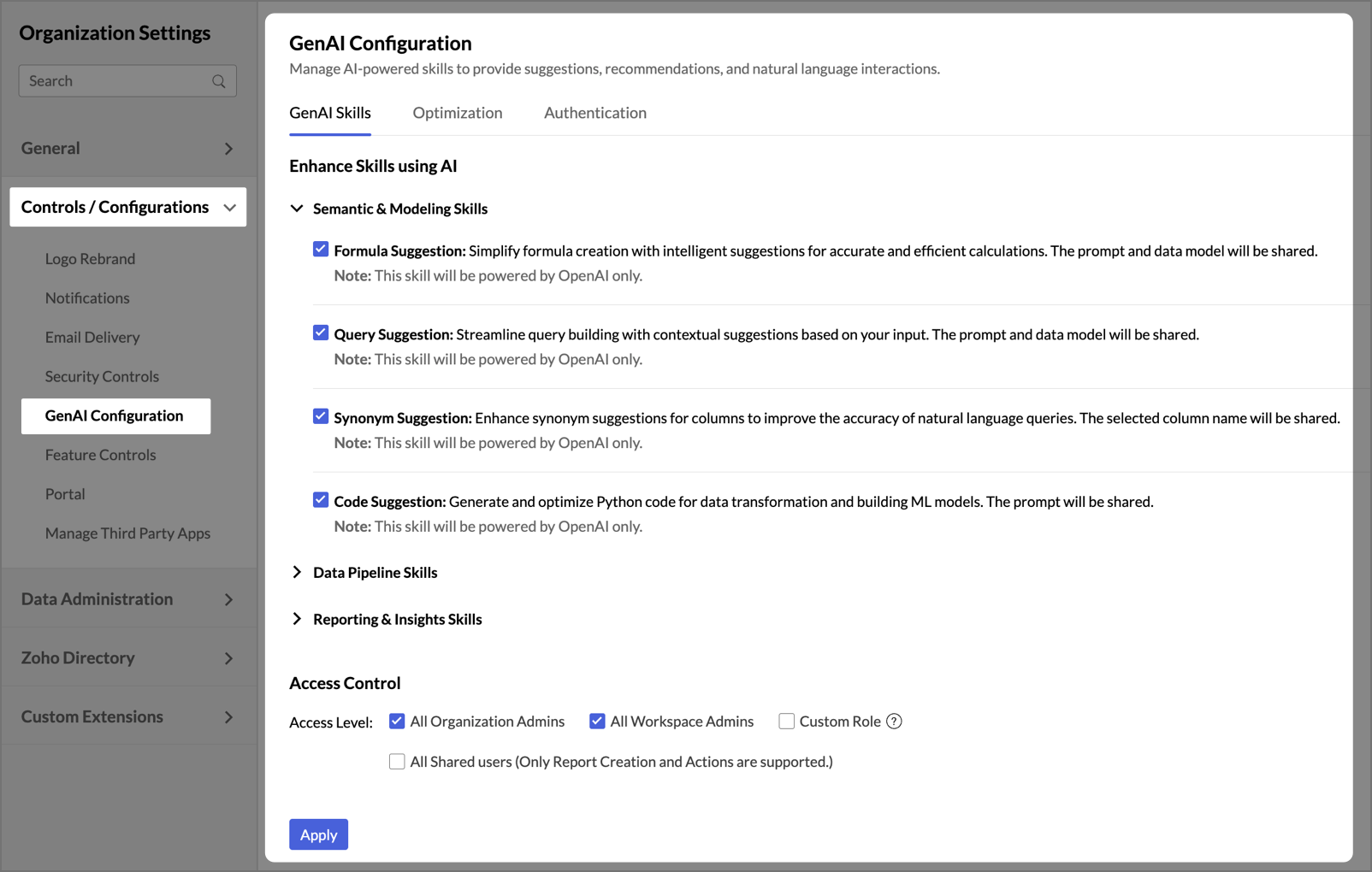The width and height of the screenshot is (1372, 872).
Task: Expand the General settings chevron
Action: tap(228, 149)
